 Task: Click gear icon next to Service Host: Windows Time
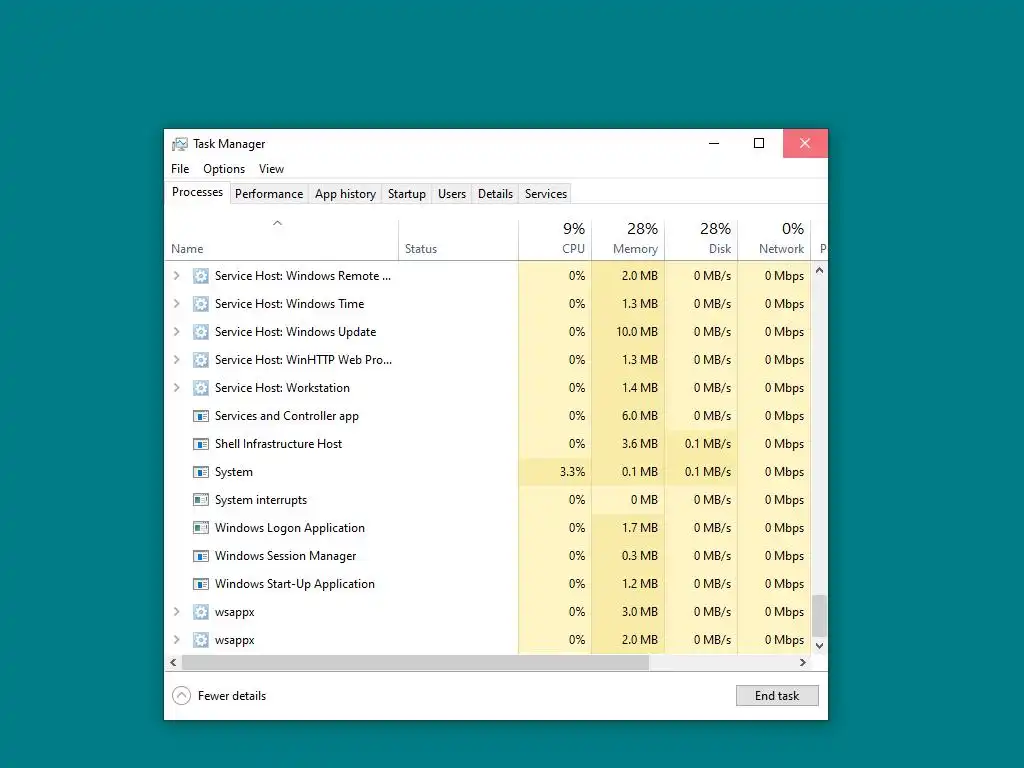(x=200, y=304)
